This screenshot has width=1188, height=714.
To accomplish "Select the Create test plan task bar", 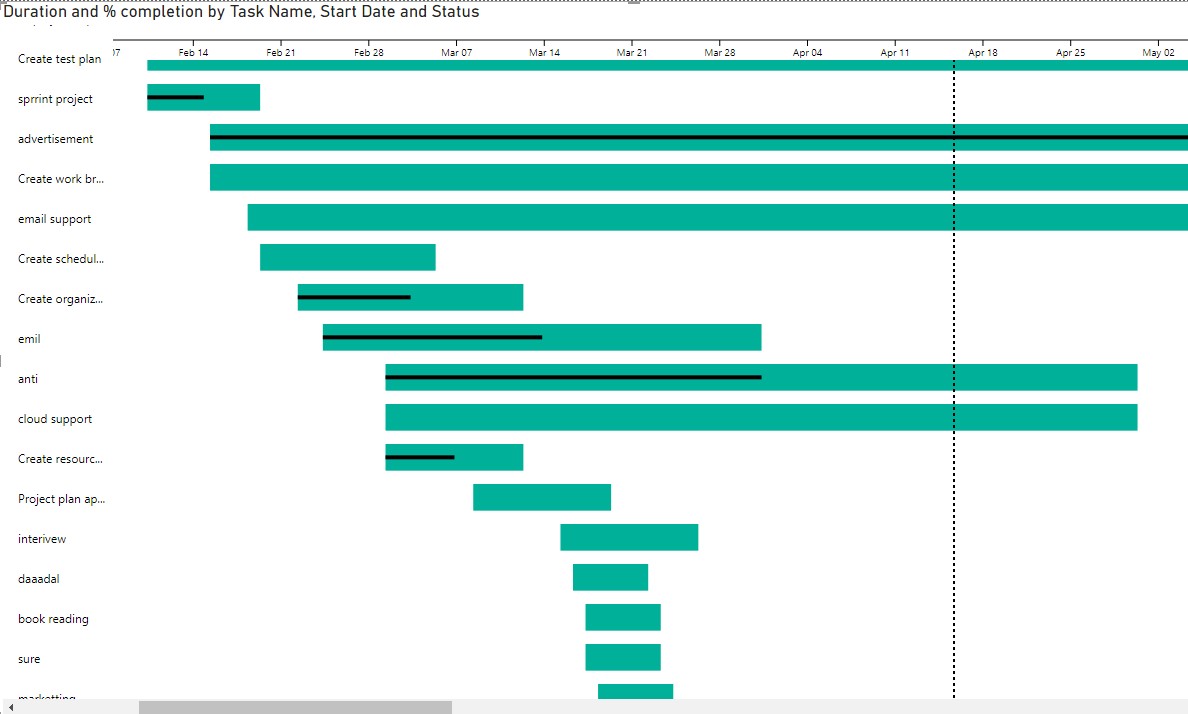I will 667,65.
